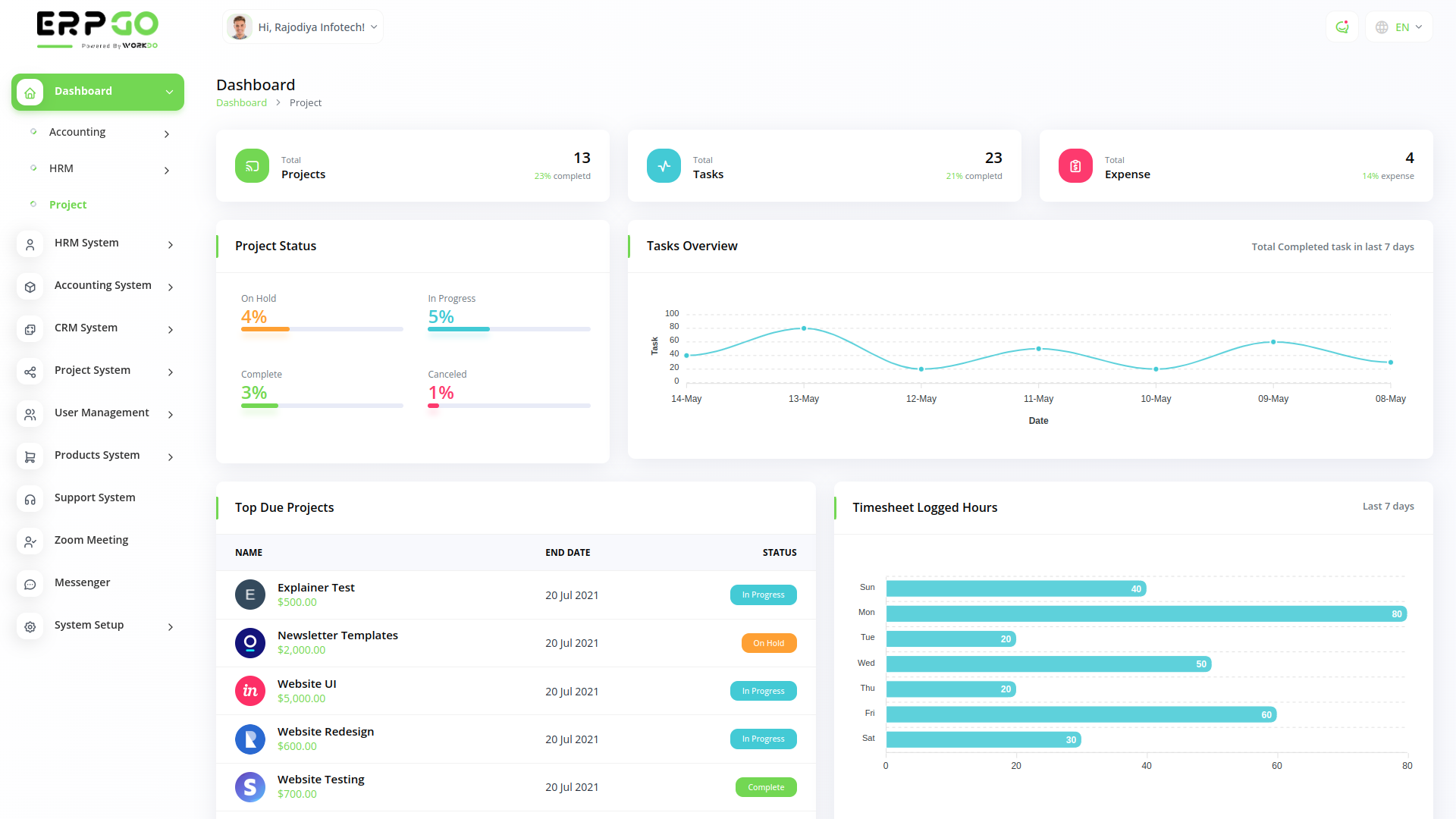Click the System Setup gear icon
This screenshot has height=819, width=1456.
[30, 626]
